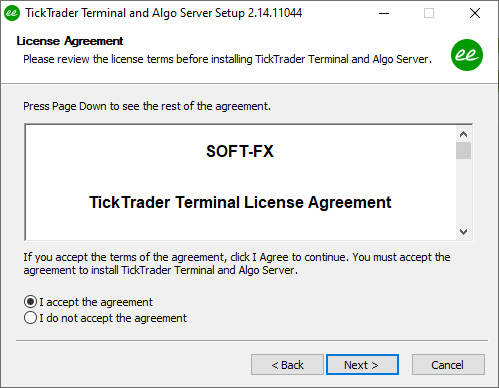499x388 pixels.
Task: Click the "Press Page Down" instruction text
Action: [147, 106]
